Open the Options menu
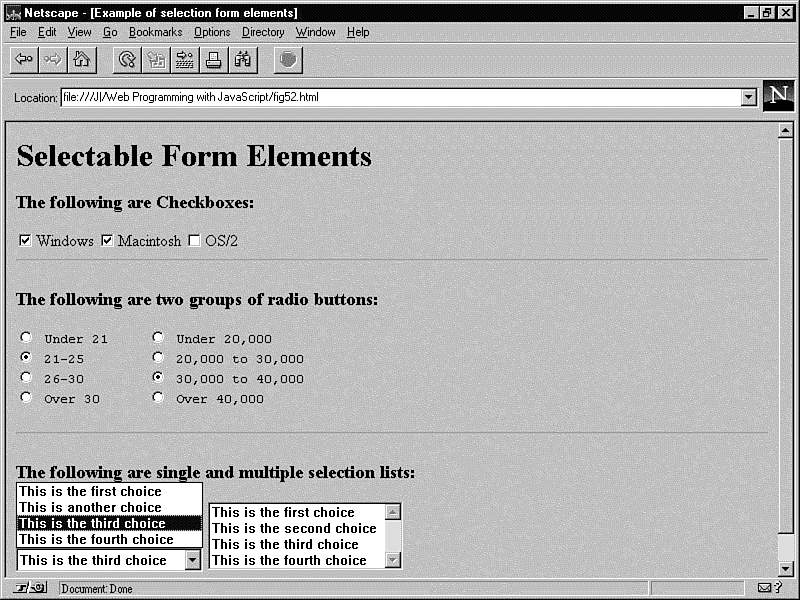 click(x=212, y=32)
